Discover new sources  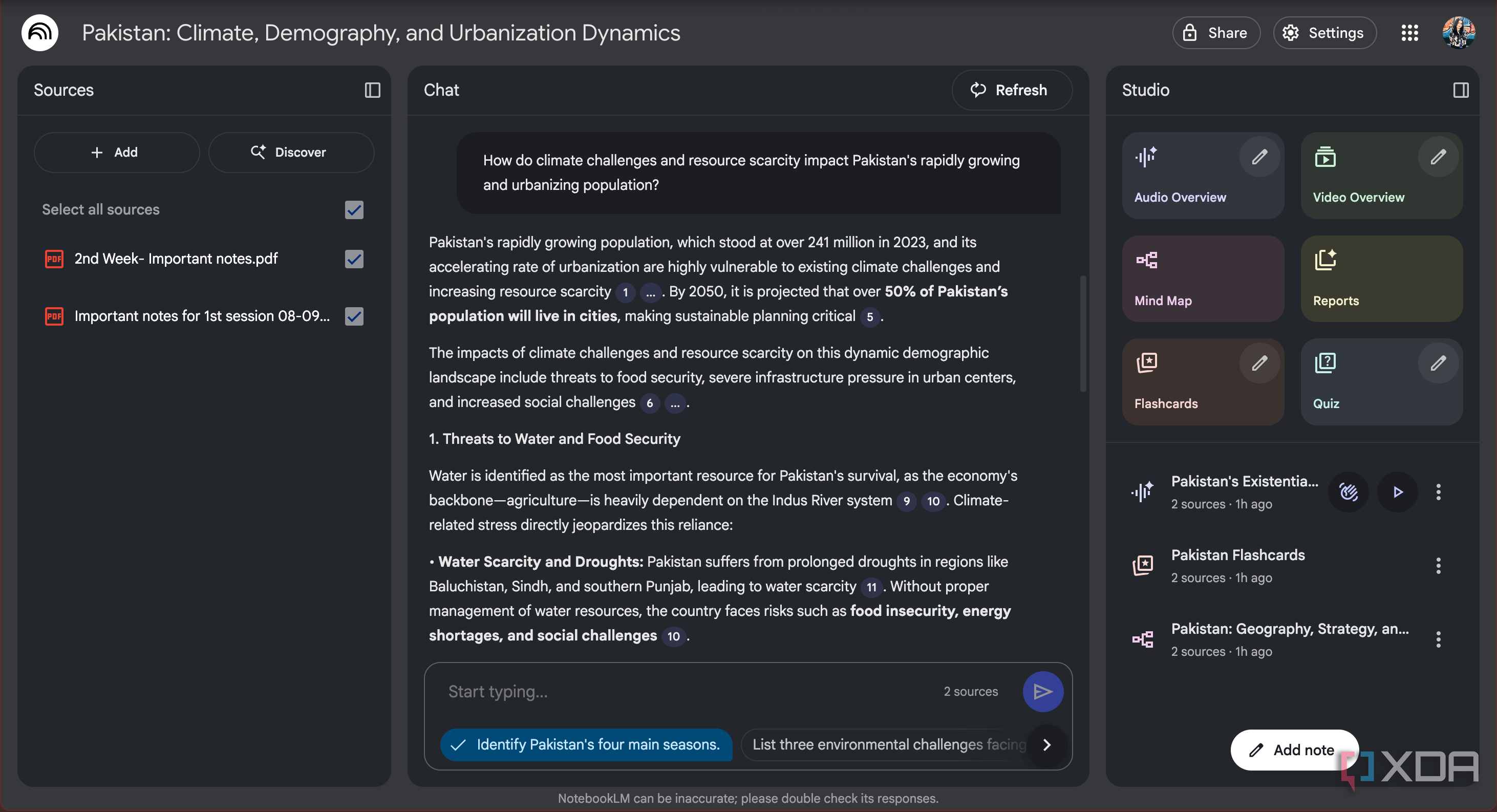pos(291,152)
